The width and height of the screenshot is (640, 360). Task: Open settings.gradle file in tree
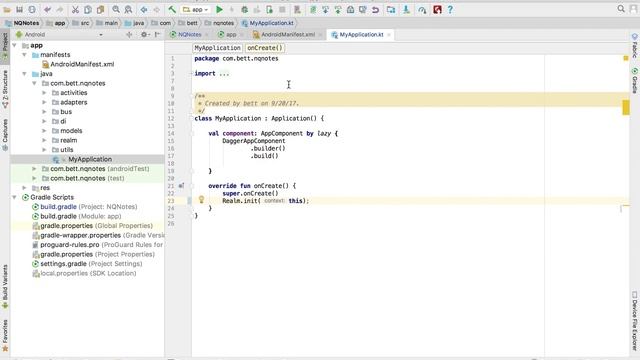click(x=87, y=264)
